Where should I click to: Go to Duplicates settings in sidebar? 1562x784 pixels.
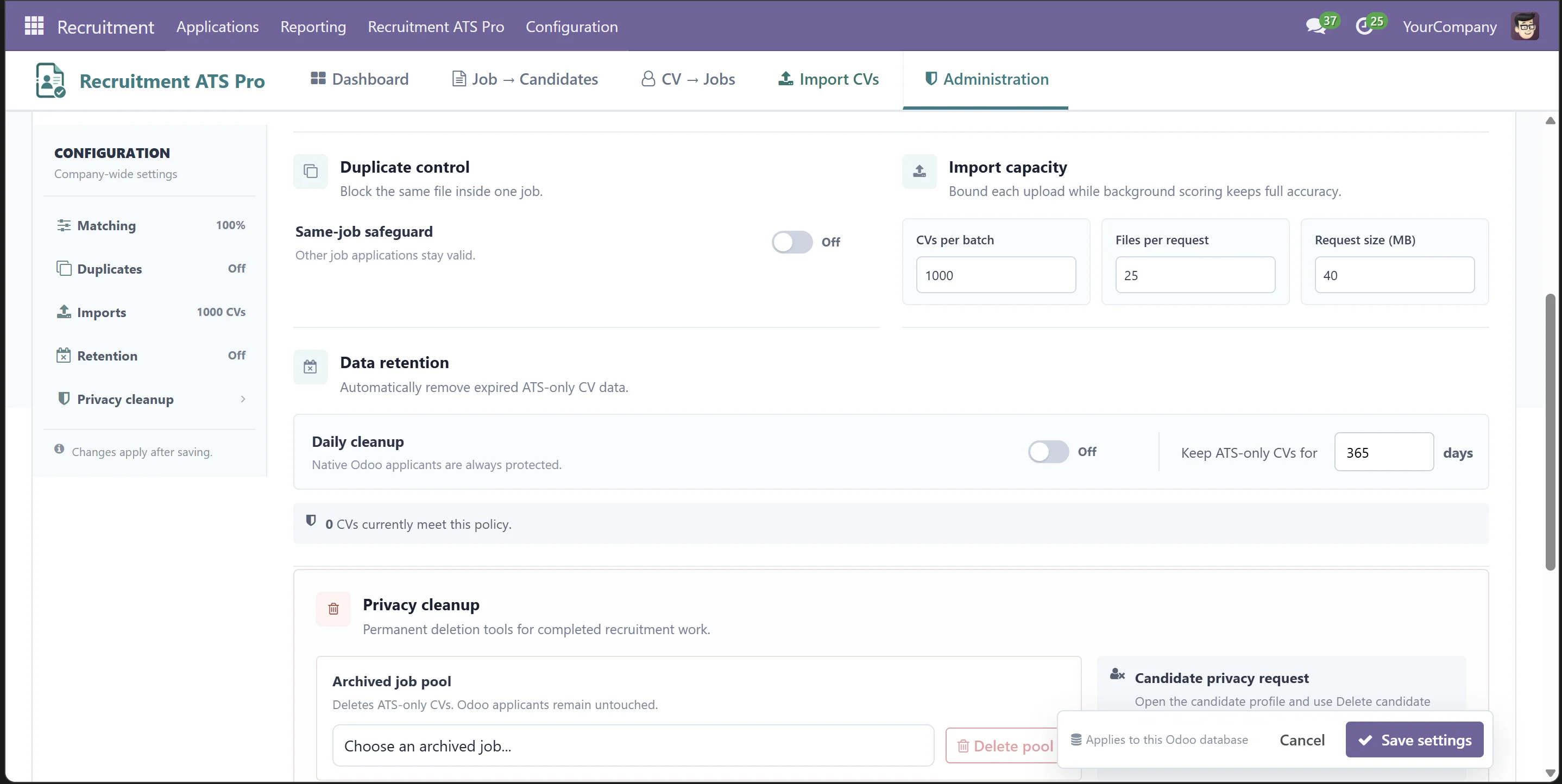(150, 269)
